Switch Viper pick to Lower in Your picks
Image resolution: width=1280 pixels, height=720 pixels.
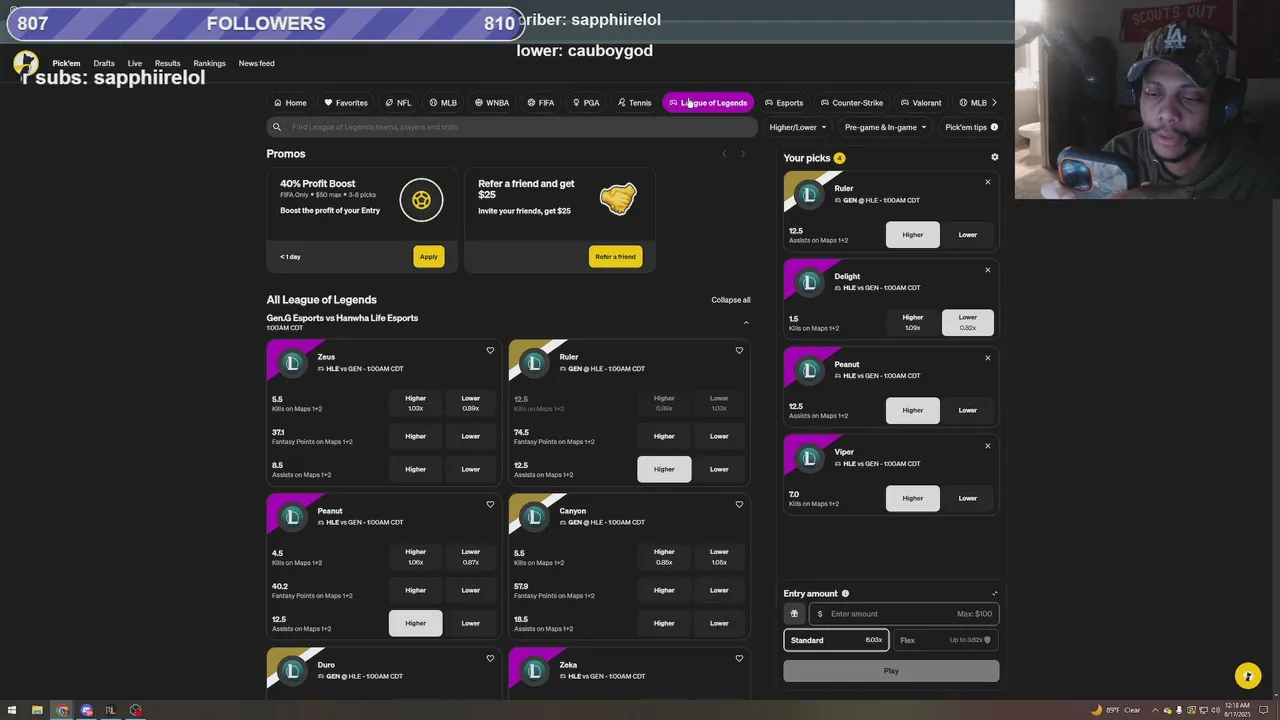click(967, 498)
